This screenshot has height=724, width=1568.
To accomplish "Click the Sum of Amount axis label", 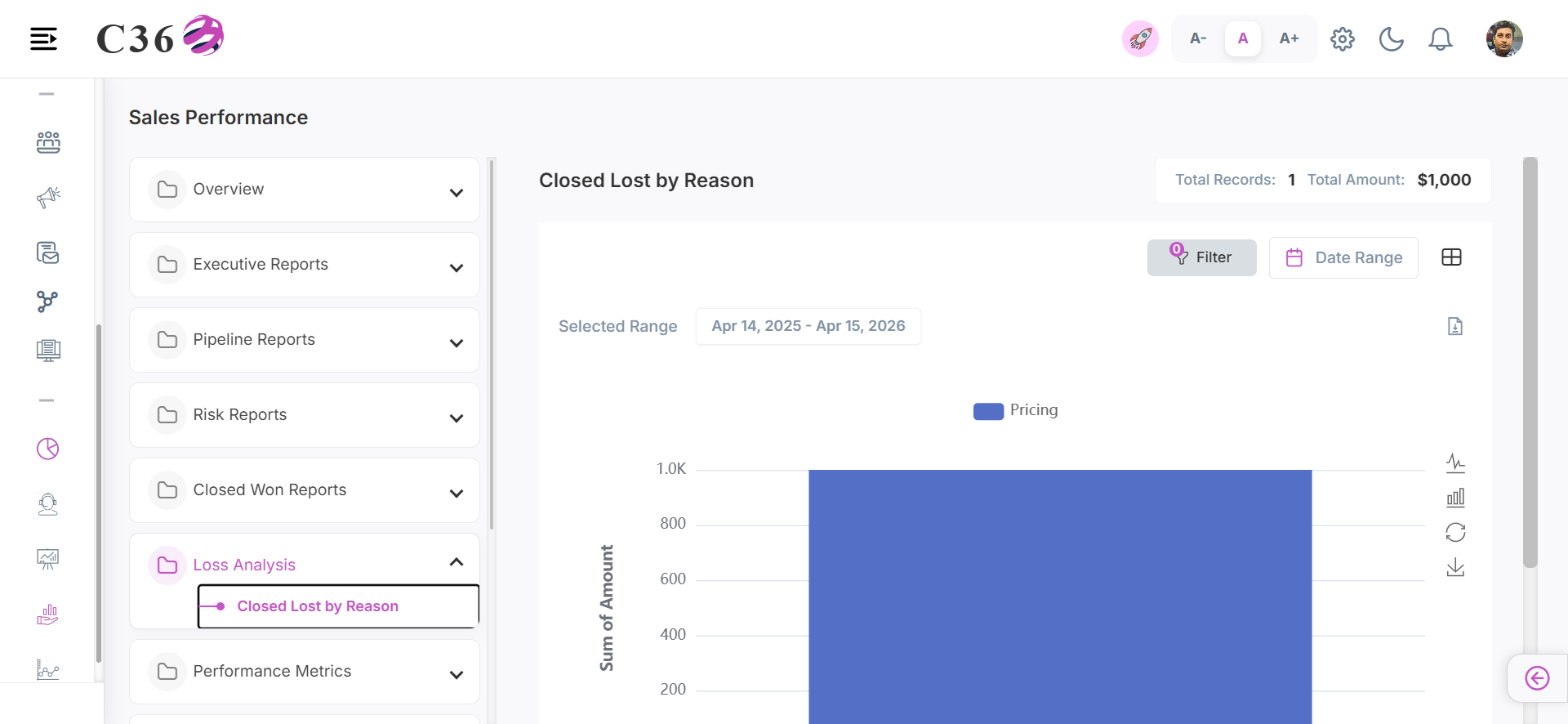I will pos(606,608).
